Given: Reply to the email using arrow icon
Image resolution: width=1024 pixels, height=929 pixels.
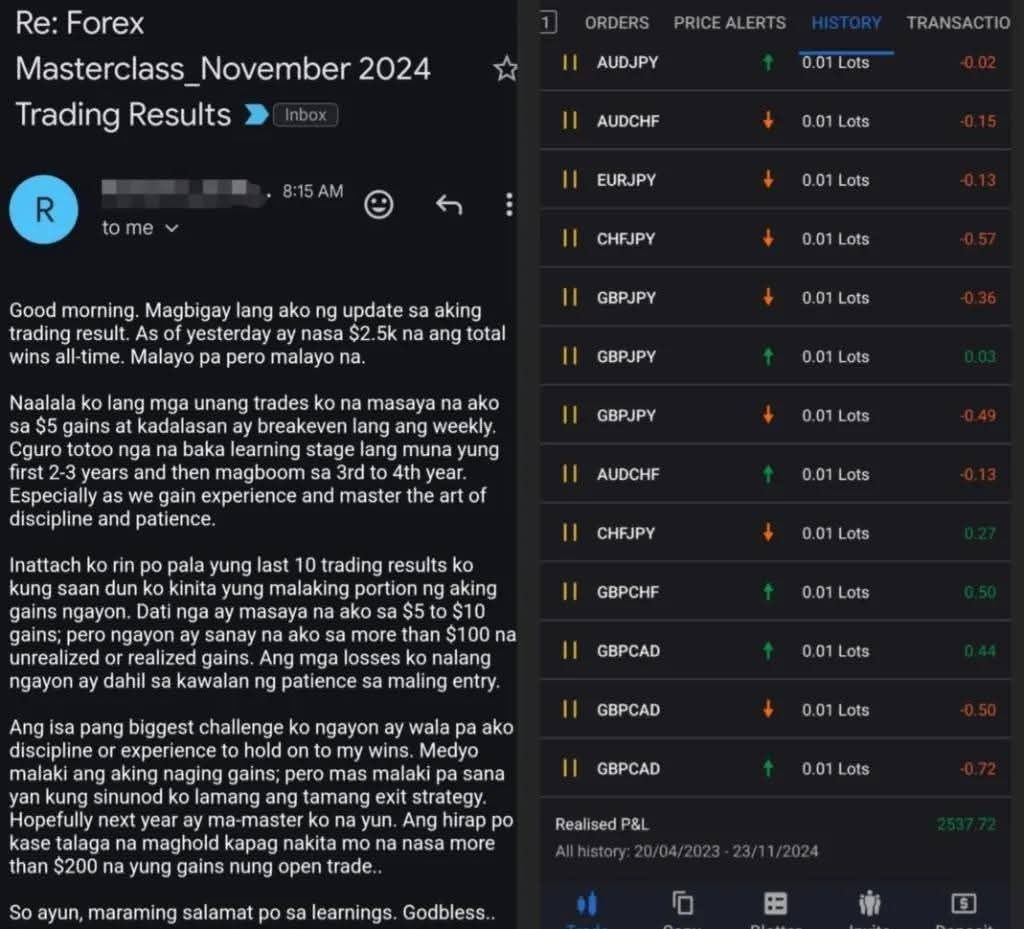Looking at the screenshot, I should 449,205.
